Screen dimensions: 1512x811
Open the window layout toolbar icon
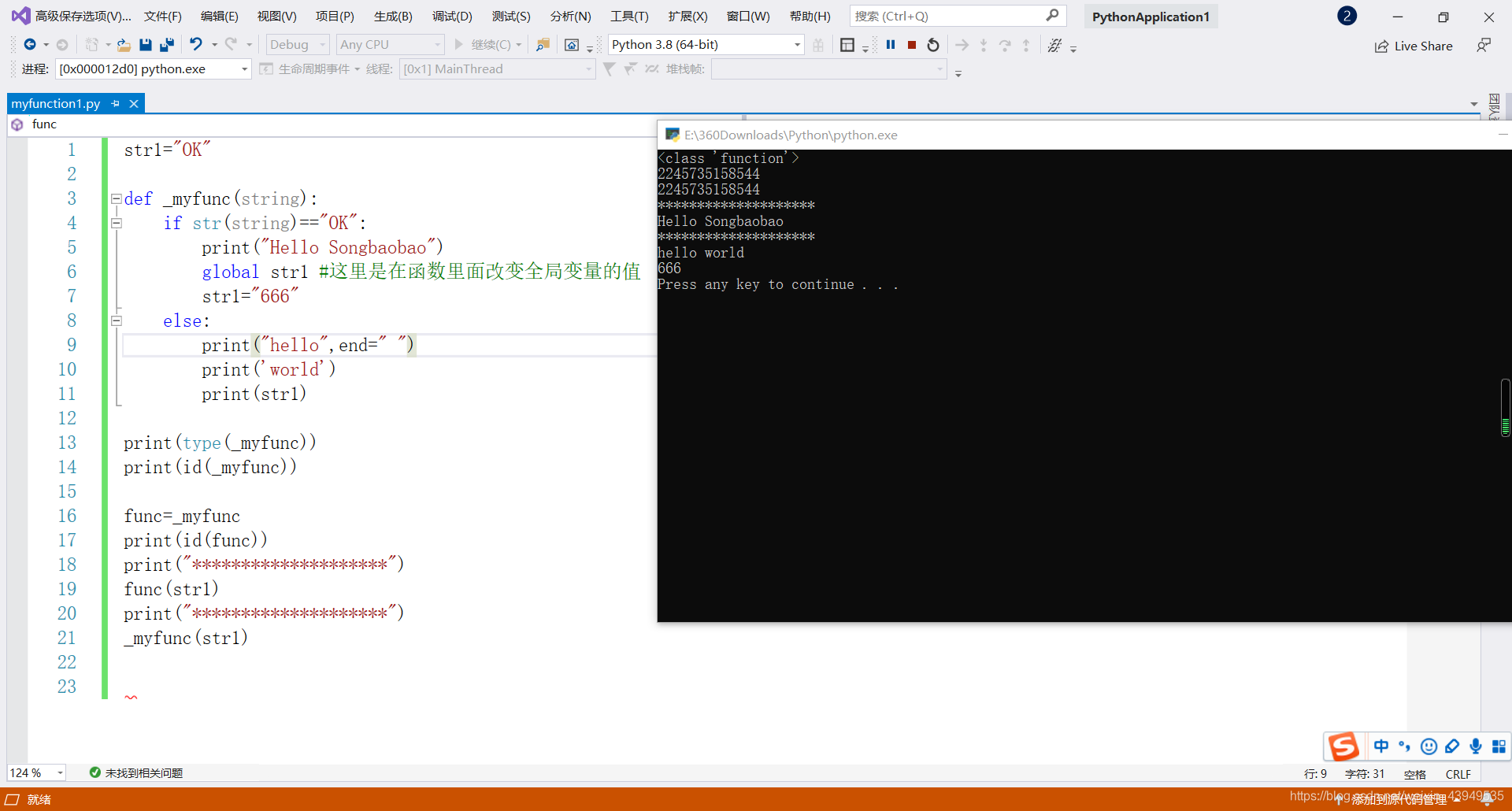tap(847, 45)
